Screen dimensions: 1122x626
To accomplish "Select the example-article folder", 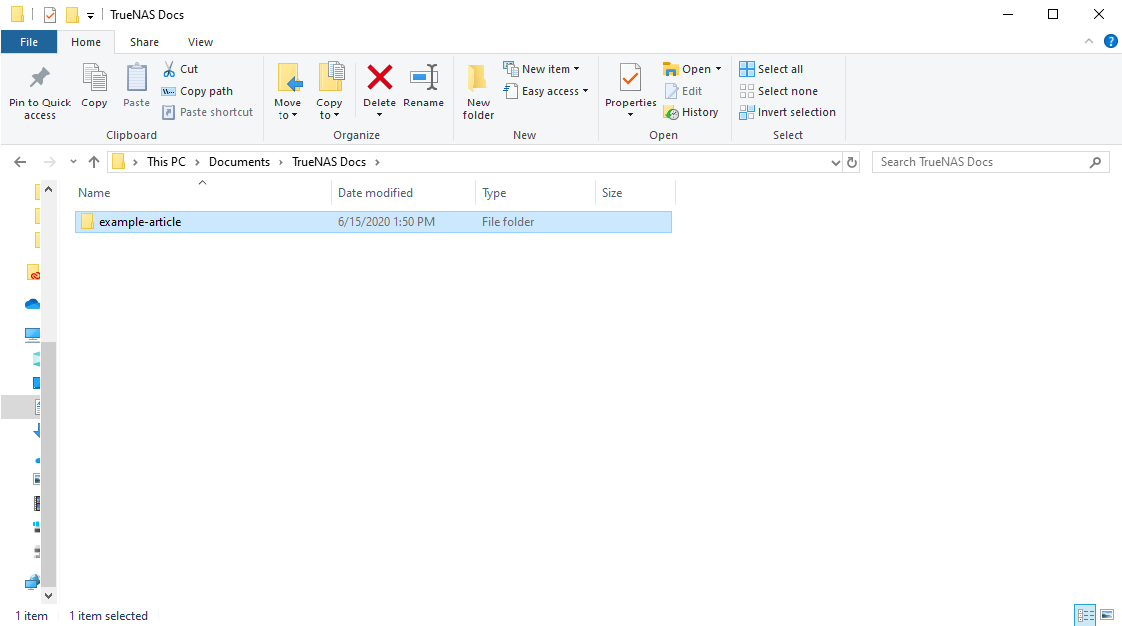I will (374, 222).
